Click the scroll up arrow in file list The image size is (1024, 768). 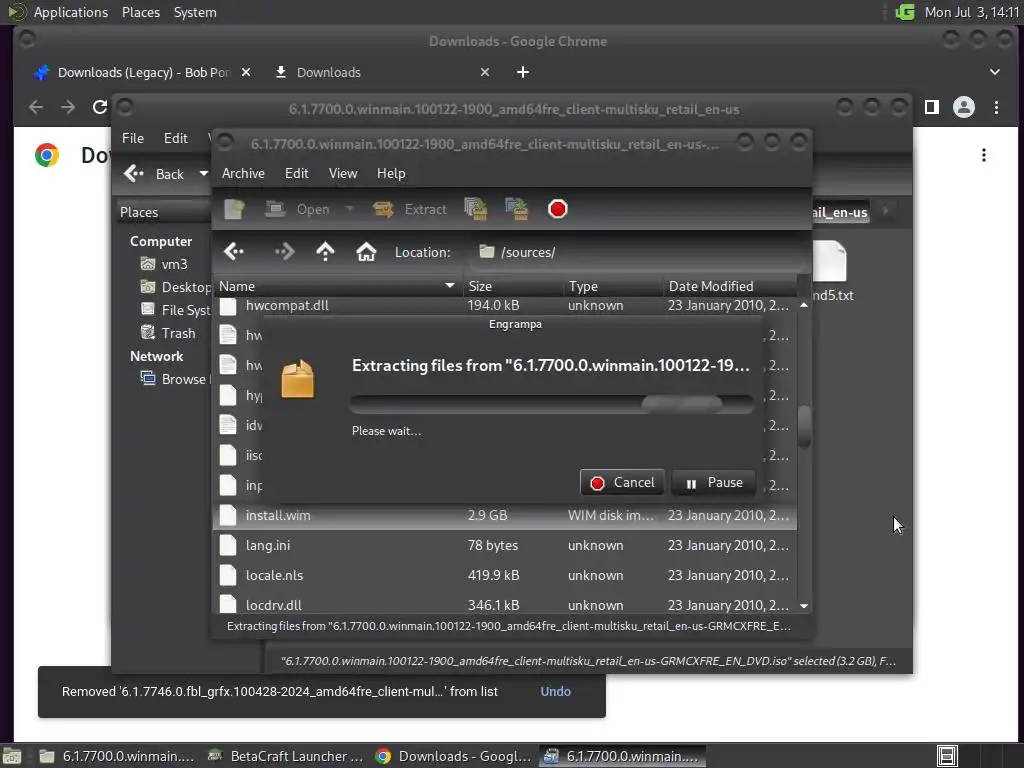[x=804, y=305]
